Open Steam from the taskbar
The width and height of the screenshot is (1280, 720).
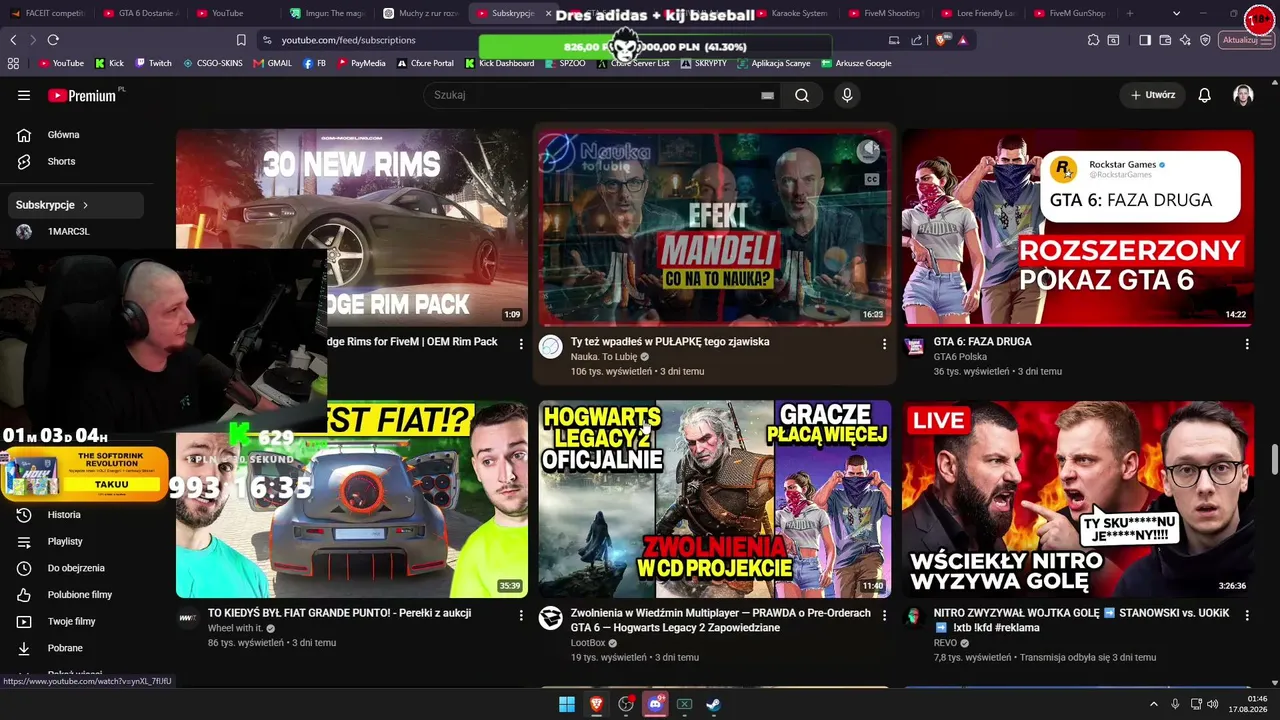click(714, 704)
